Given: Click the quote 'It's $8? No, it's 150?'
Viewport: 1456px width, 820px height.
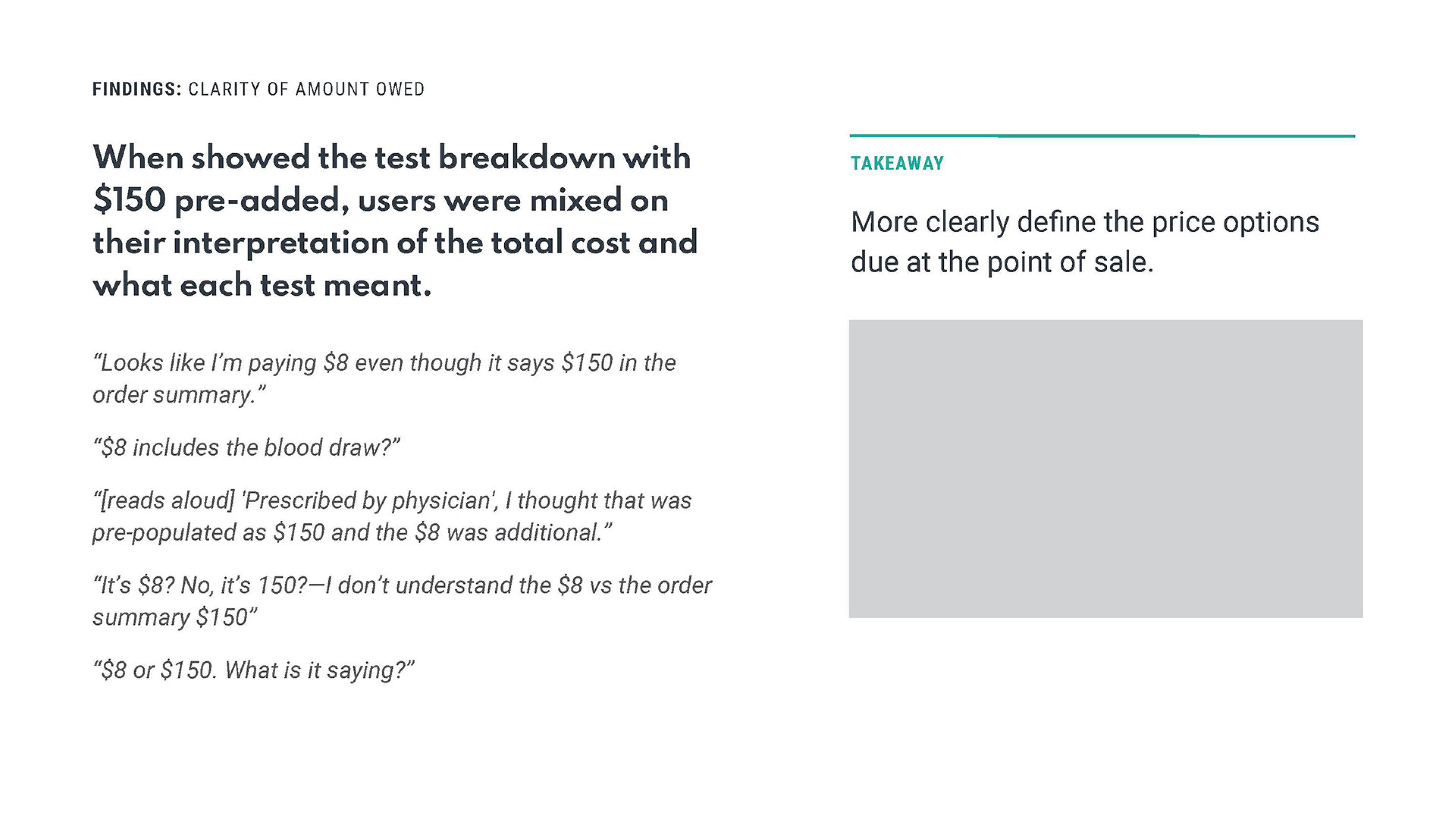Looking at the screenshot, I should [x=402, y=600].
